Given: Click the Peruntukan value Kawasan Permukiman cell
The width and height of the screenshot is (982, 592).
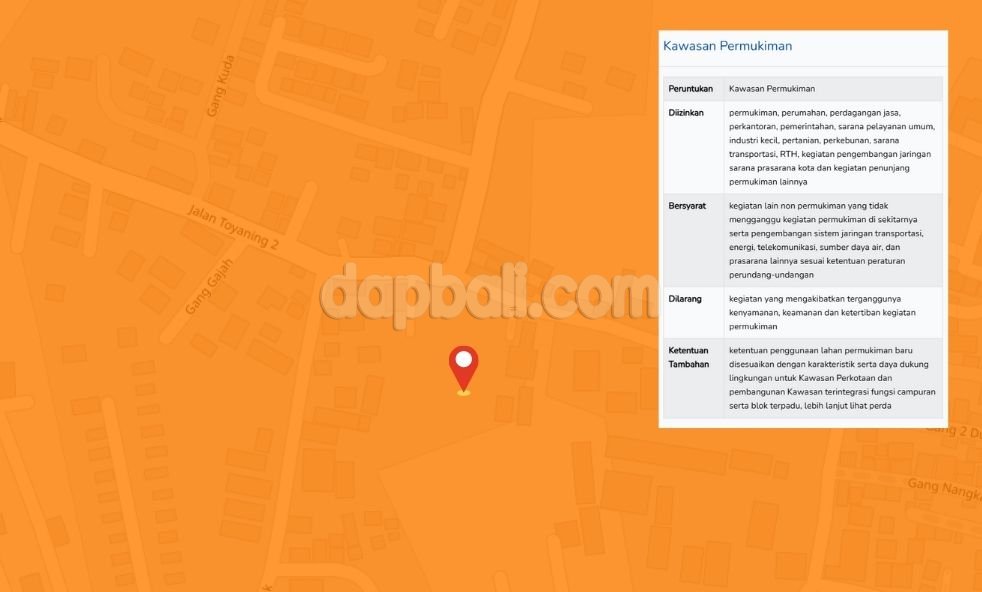Looking at the screenshot, I should tap(771, 89).
